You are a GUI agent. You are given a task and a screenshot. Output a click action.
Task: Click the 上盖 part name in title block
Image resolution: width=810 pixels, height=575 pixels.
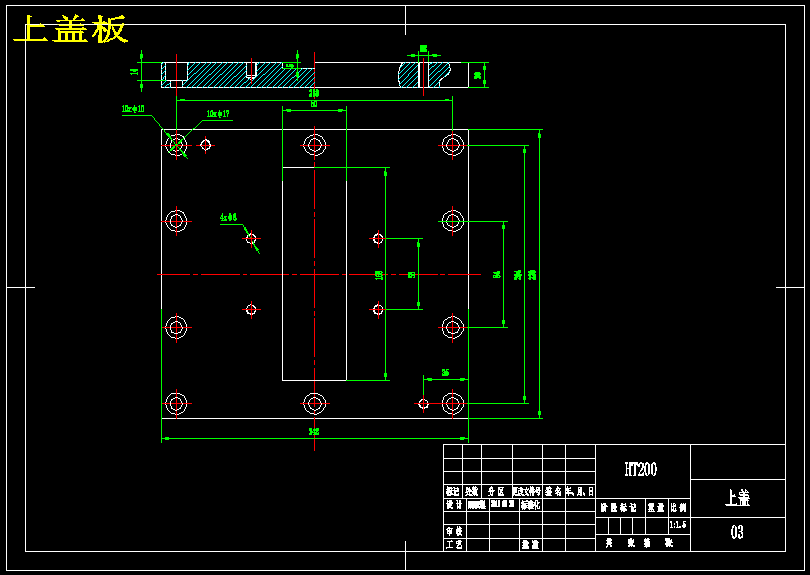click(737, 497)
